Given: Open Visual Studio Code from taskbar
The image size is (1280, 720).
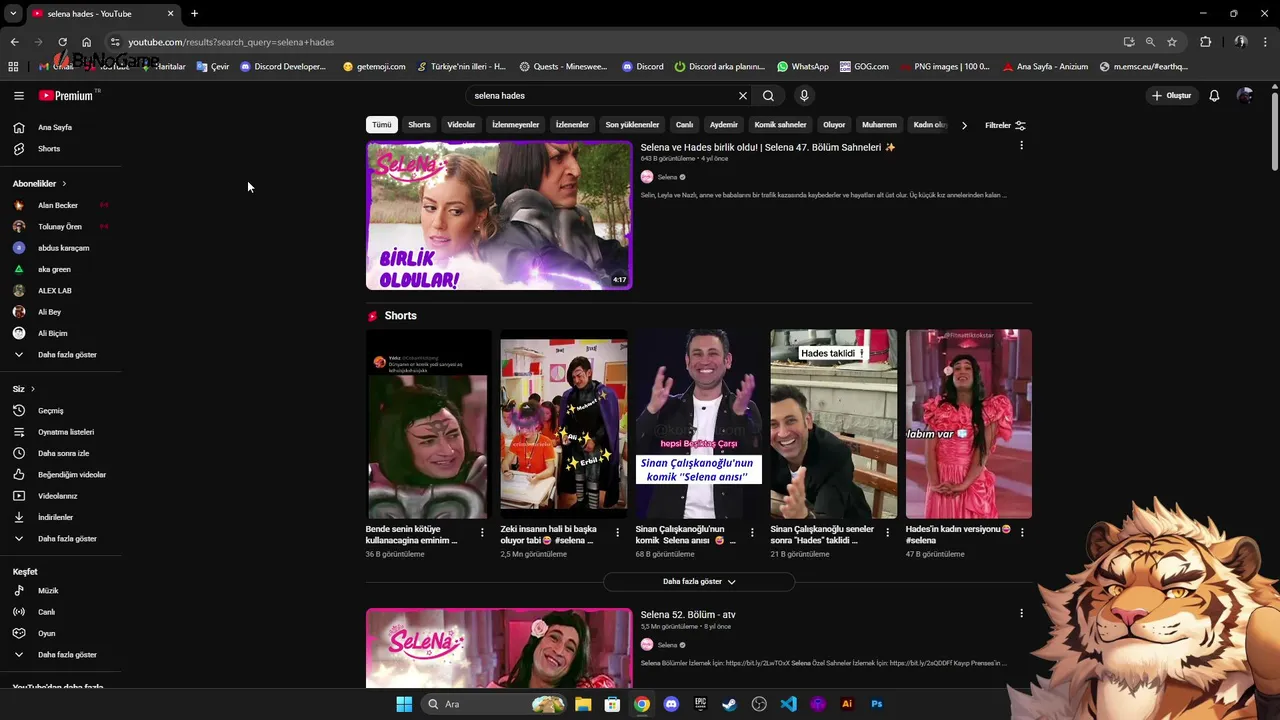Looking at the screenshot, I should click(789, 704).
